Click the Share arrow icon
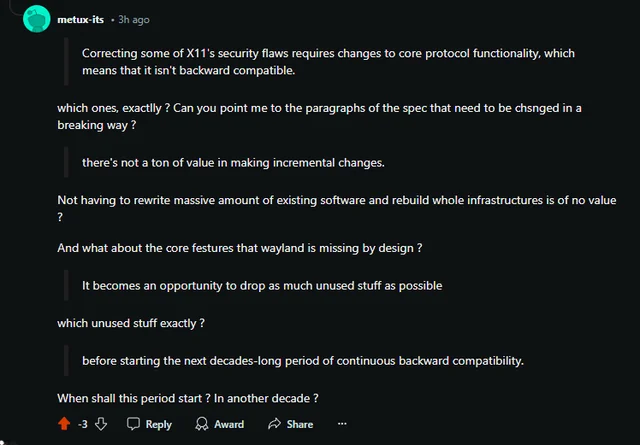The image size is (640, 445). tap(273, 424)
